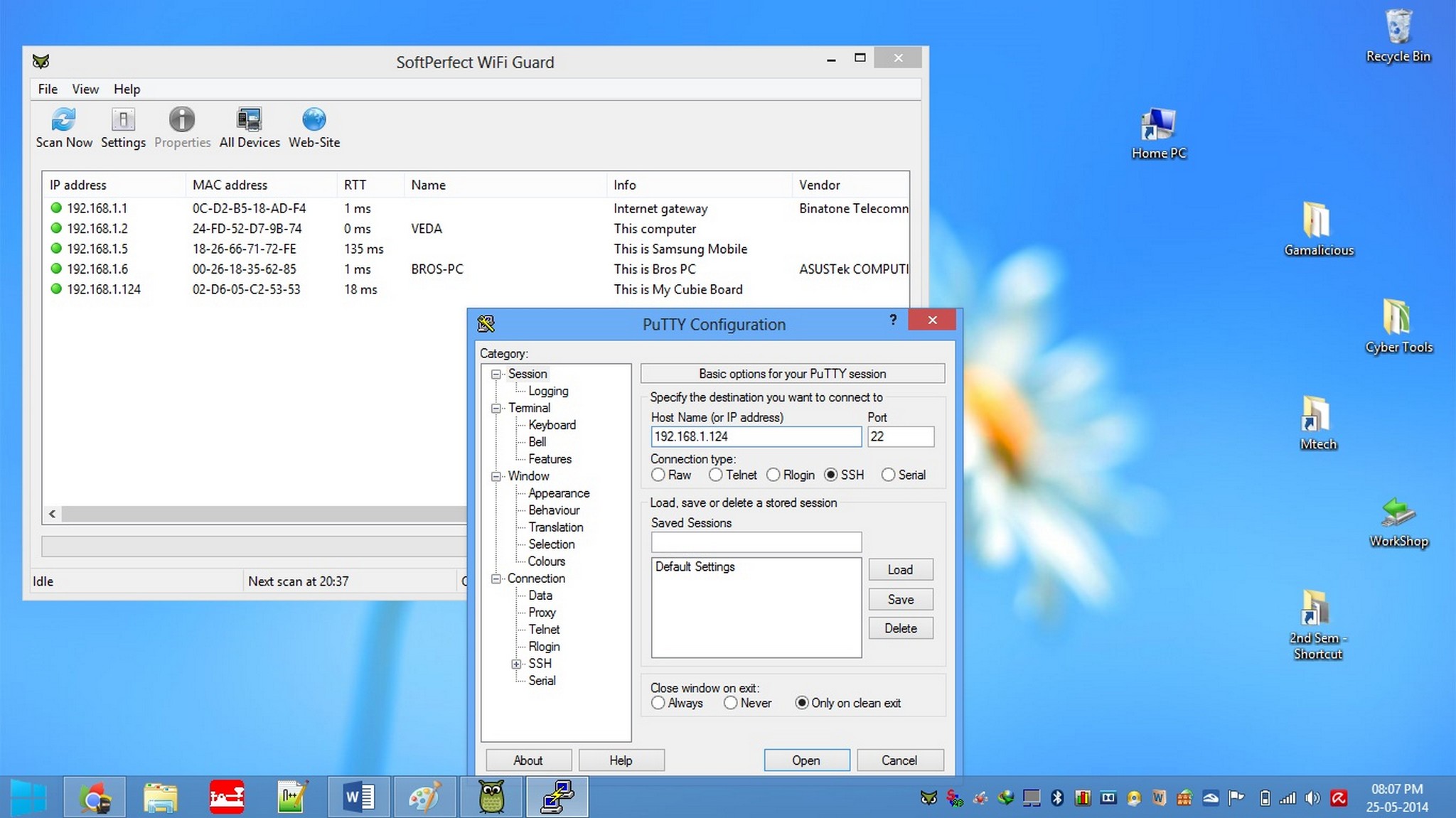Select Colours in PuTTY category tree

tap(547, 561)
